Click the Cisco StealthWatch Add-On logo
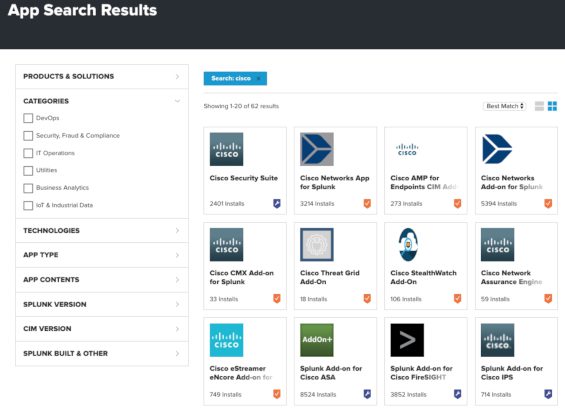Image resolution: width=565 pixels, height=413 pixels. [x=408, y=245]
